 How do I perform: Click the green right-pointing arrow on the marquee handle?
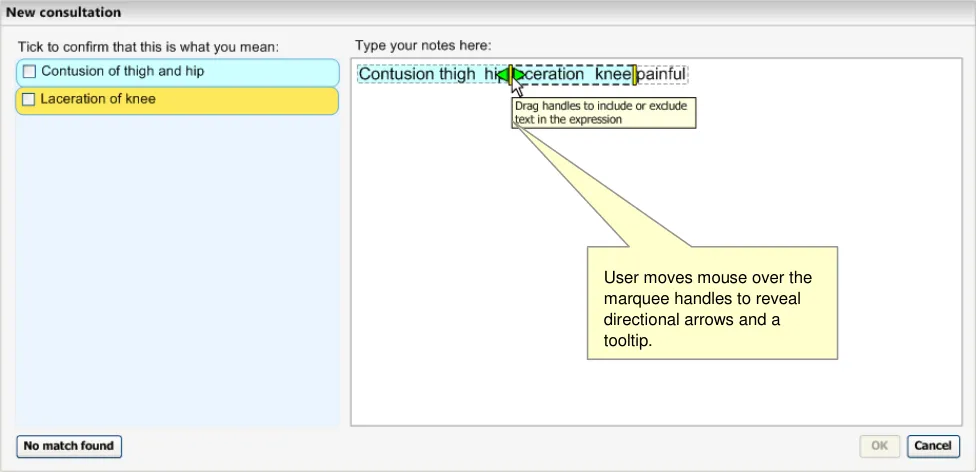pyautogui.click(x=519, y=75)
